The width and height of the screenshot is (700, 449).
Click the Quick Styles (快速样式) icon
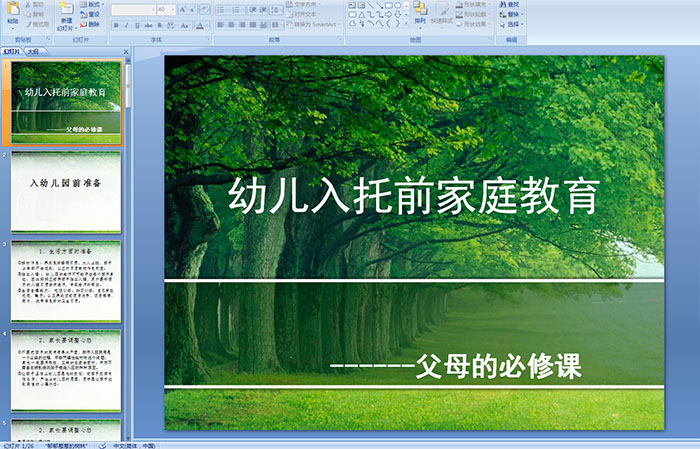(x=442, y=10)
